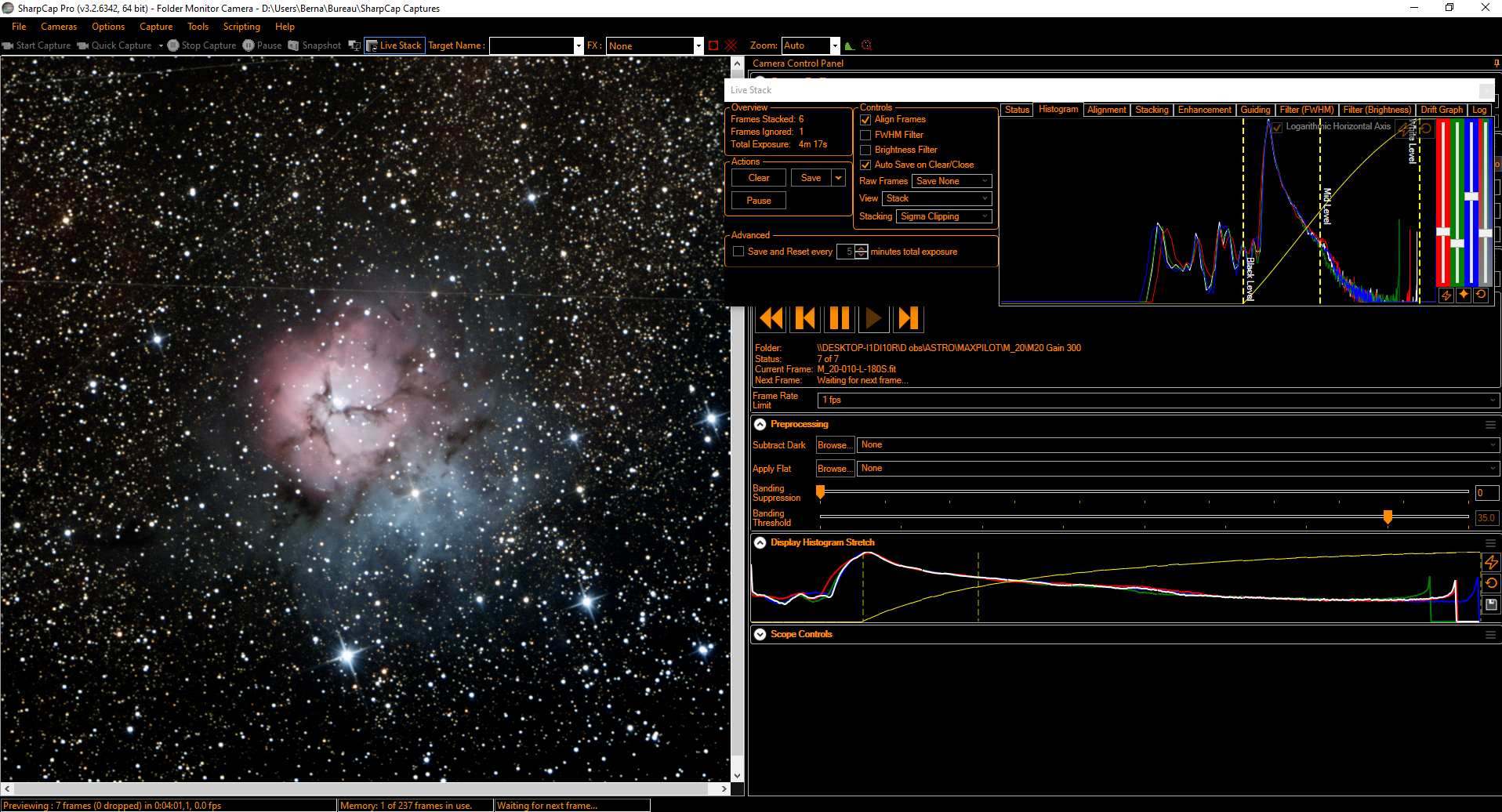
Task: Click the play button
Action: click(x=873, y=318)
